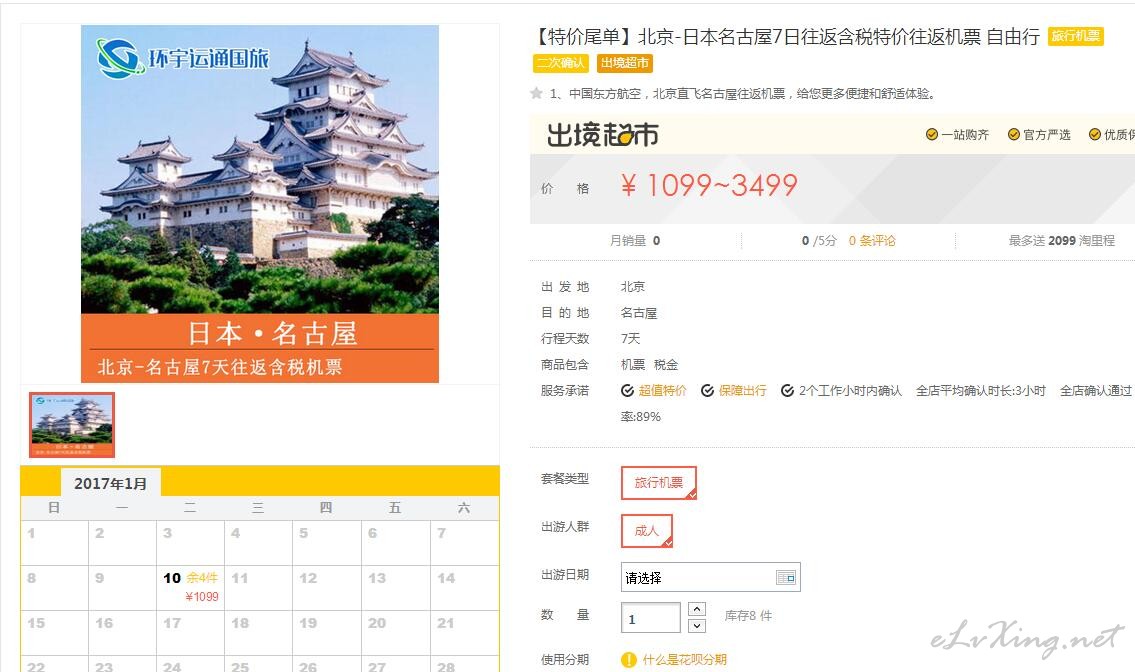Image resolution: width=1135 pixels, height=672 pixels.
Task: Click the 一站购齐 check icon
Action: pos(932,135)
